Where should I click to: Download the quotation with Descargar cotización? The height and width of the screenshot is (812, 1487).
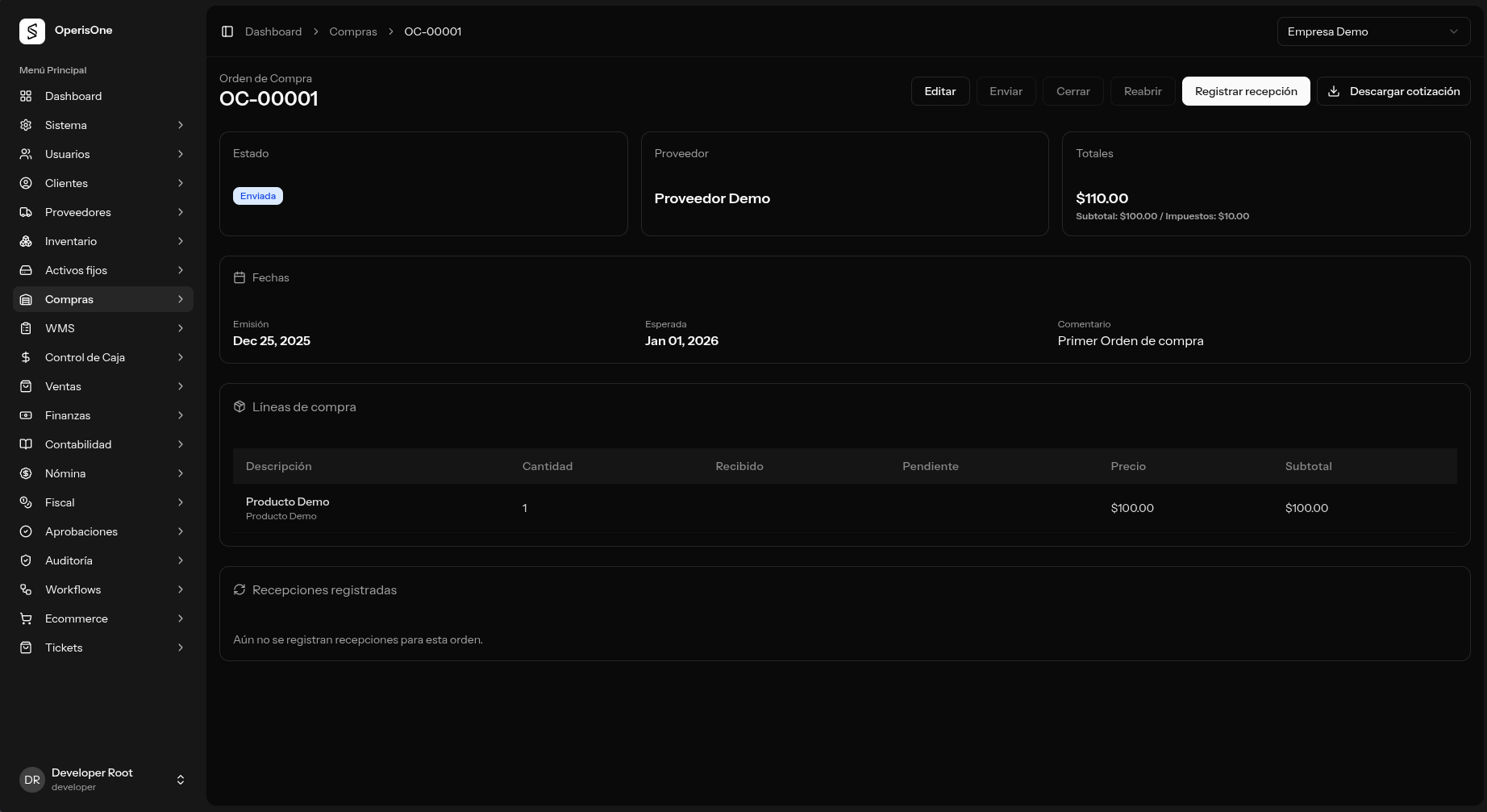tap(1393, 91)
